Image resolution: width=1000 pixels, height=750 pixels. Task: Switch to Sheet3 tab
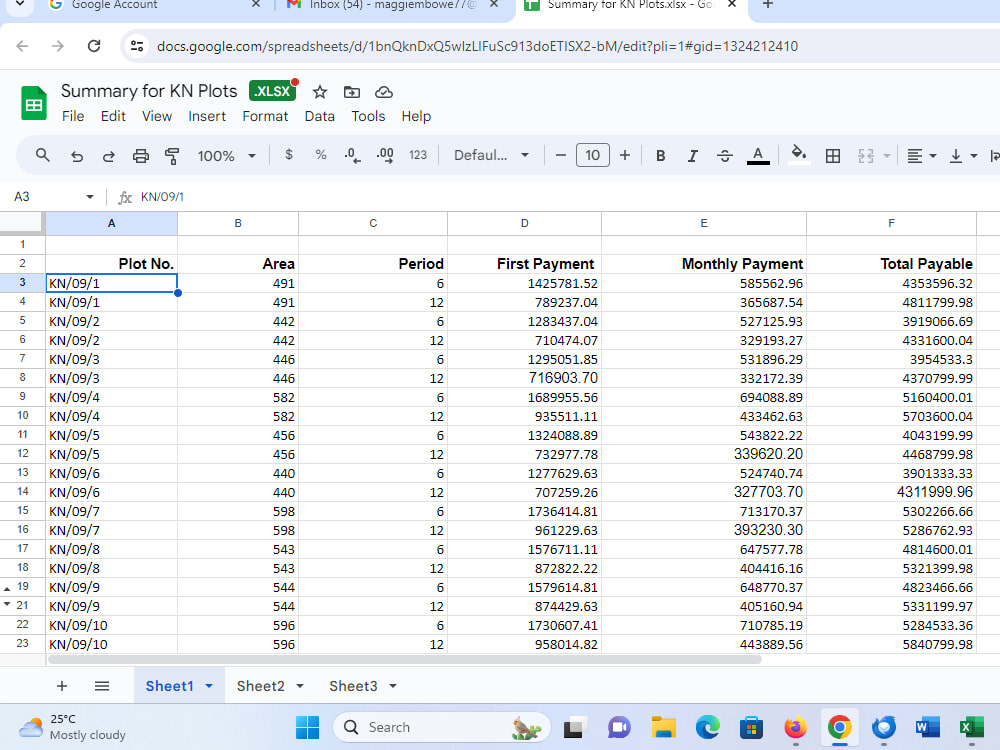click(353, 686)
